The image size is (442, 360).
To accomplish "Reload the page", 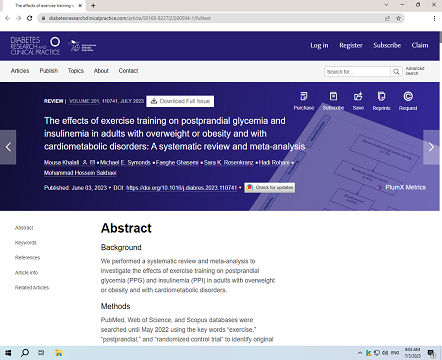I will (30, 18).
